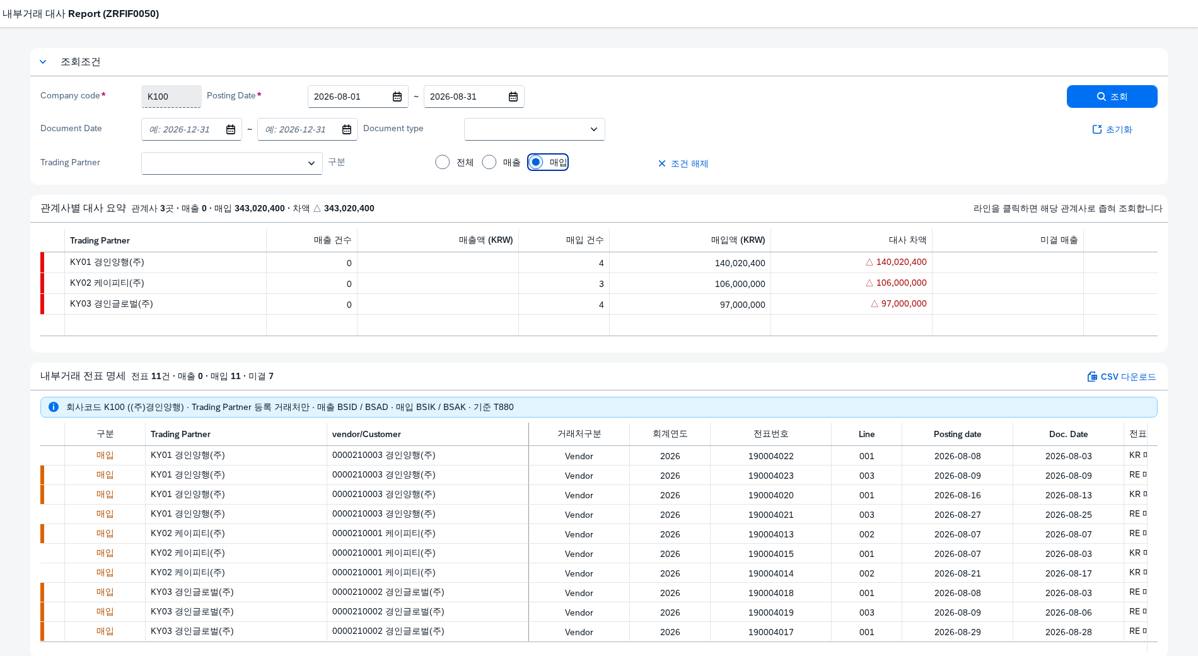Click document number 190004015
The width and height of the screenshot is (1198, 656).
pyautogui.click(x=771, y=554)
